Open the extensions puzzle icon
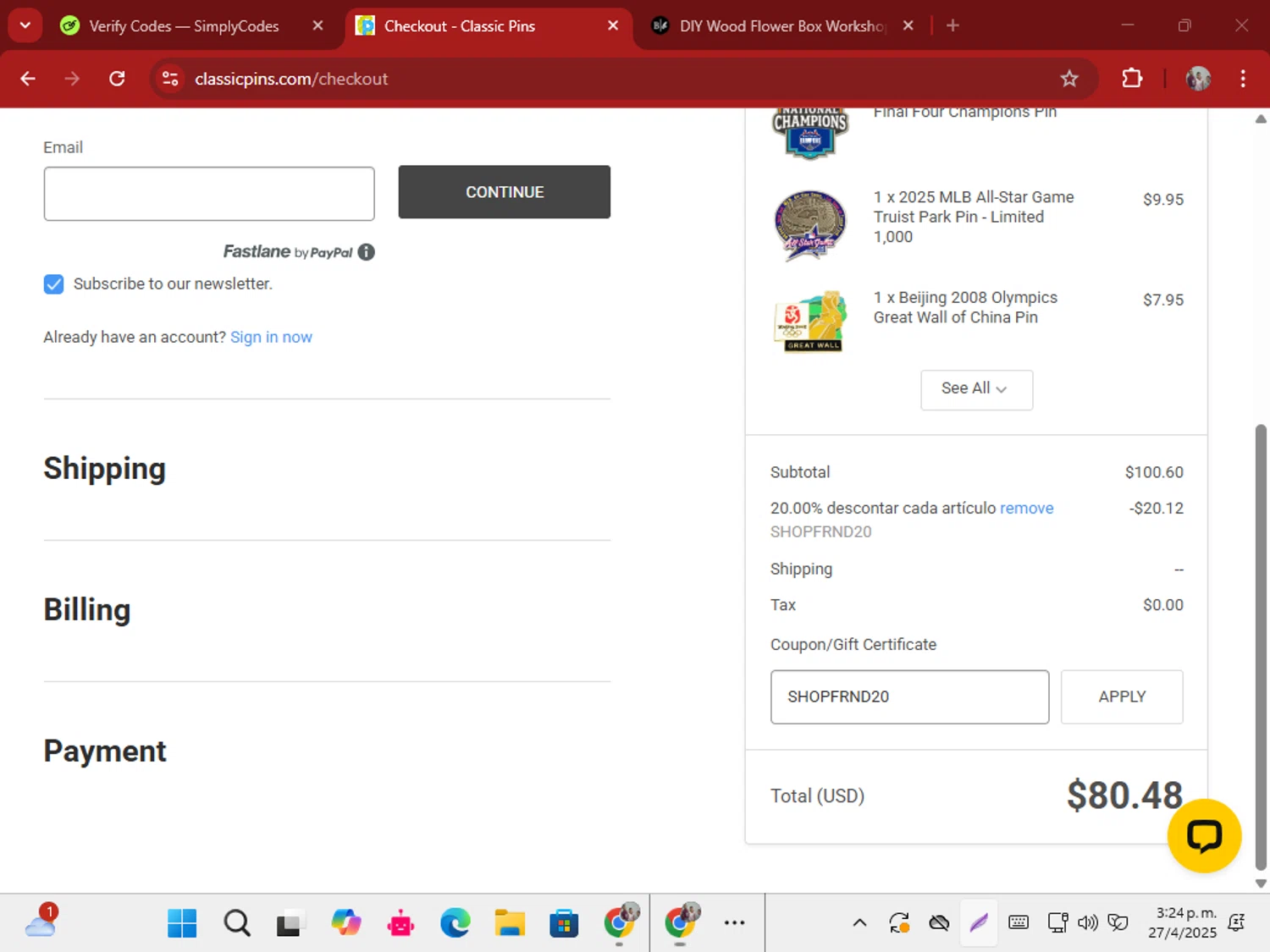Screen dimensions: 1270x952 (1131, 79)
